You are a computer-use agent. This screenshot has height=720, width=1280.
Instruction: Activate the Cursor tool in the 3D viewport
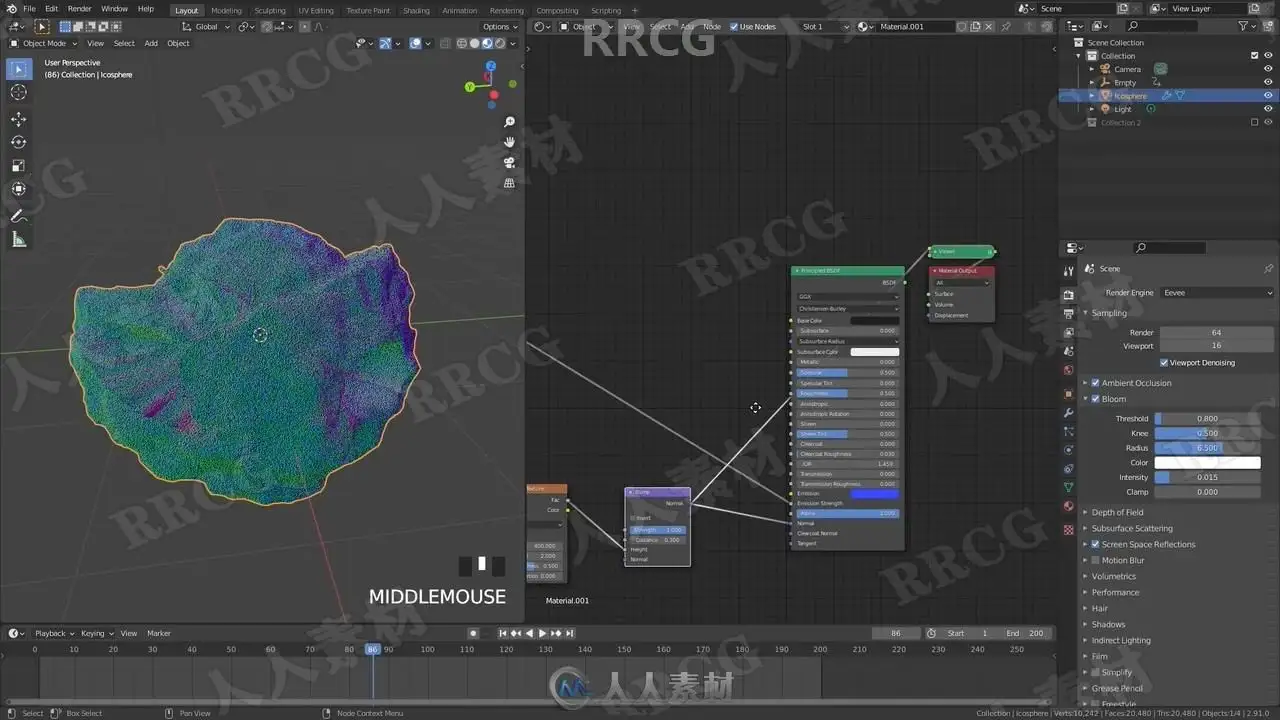pos(18,93)
